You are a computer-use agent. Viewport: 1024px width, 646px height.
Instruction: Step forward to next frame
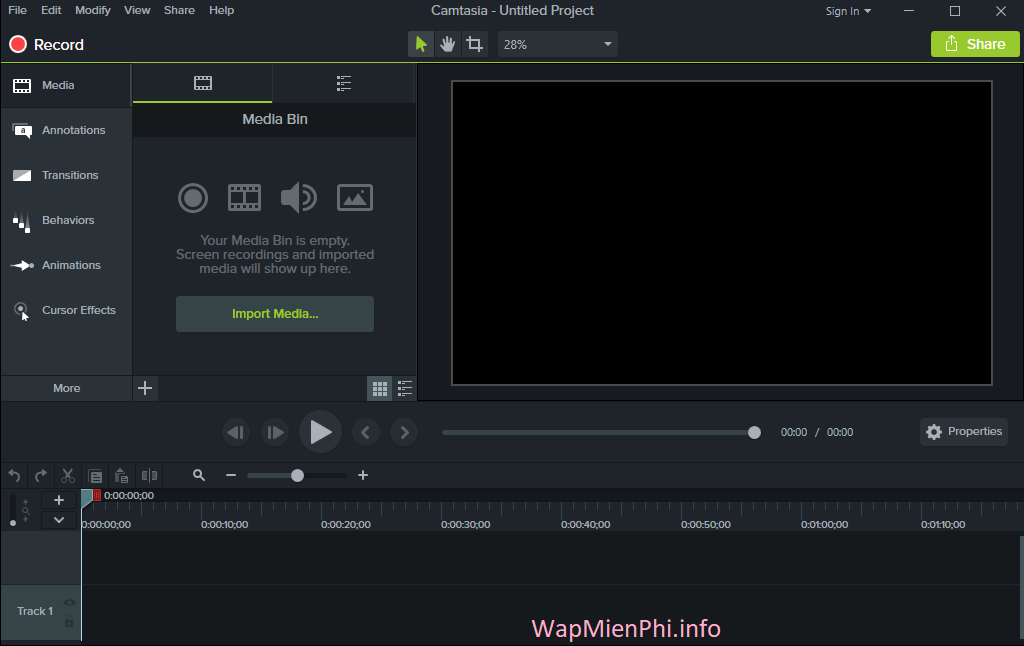(x=275, y=432)
